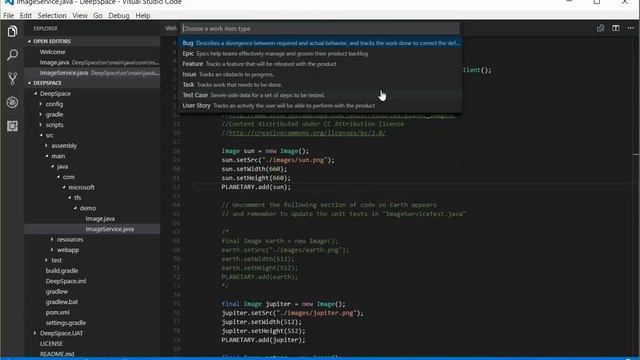Click code line PLANETARY.add(jupiter);
This screenshot has height=360, width=640.
(263, 340)
